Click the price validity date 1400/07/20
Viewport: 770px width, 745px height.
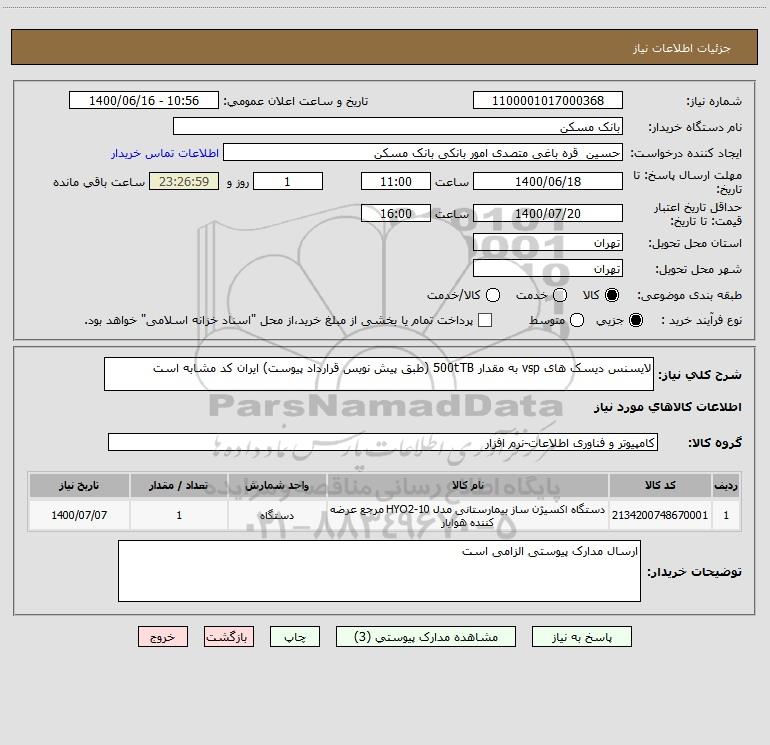coord(548,213)
